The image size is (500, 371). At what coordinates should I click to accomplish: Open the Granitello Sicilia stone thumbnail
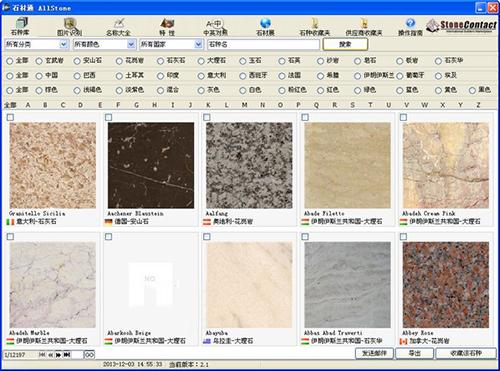(53, 165)
